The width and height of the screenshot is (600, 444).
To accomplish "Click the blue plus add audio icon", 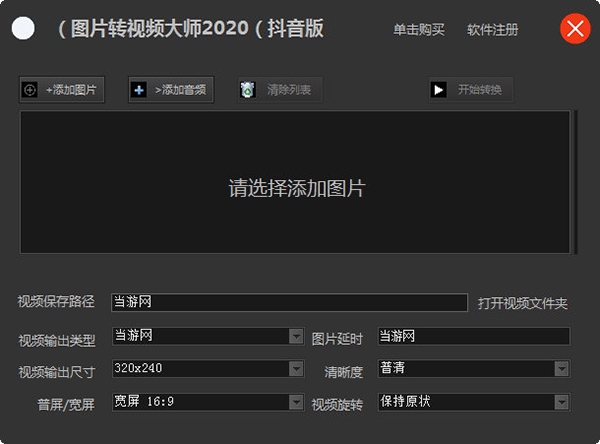I will [x=139, y=90].
